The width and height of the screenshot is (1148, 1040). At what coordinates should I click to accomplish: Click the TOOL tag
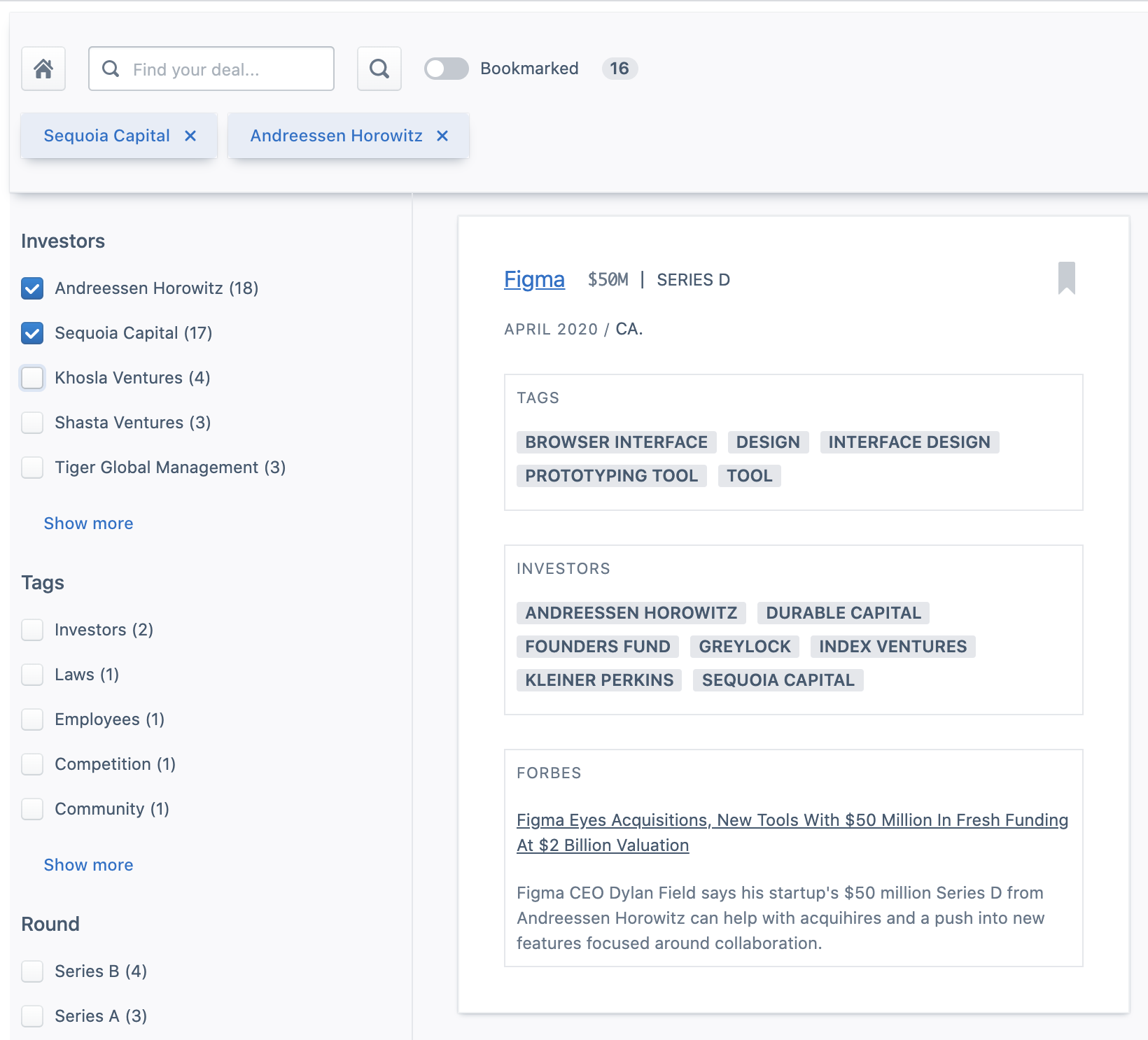749,476
